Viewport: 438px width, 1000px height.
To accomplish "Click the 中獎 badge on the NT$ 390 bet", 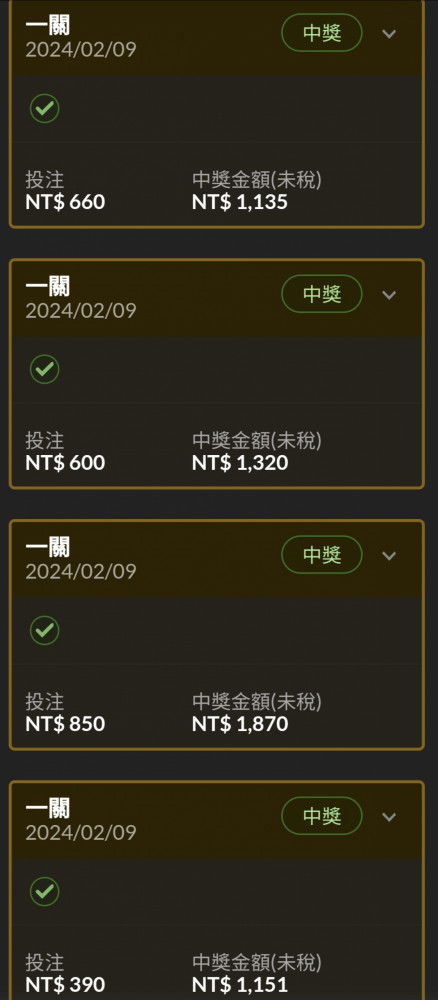I will point(322,816).
